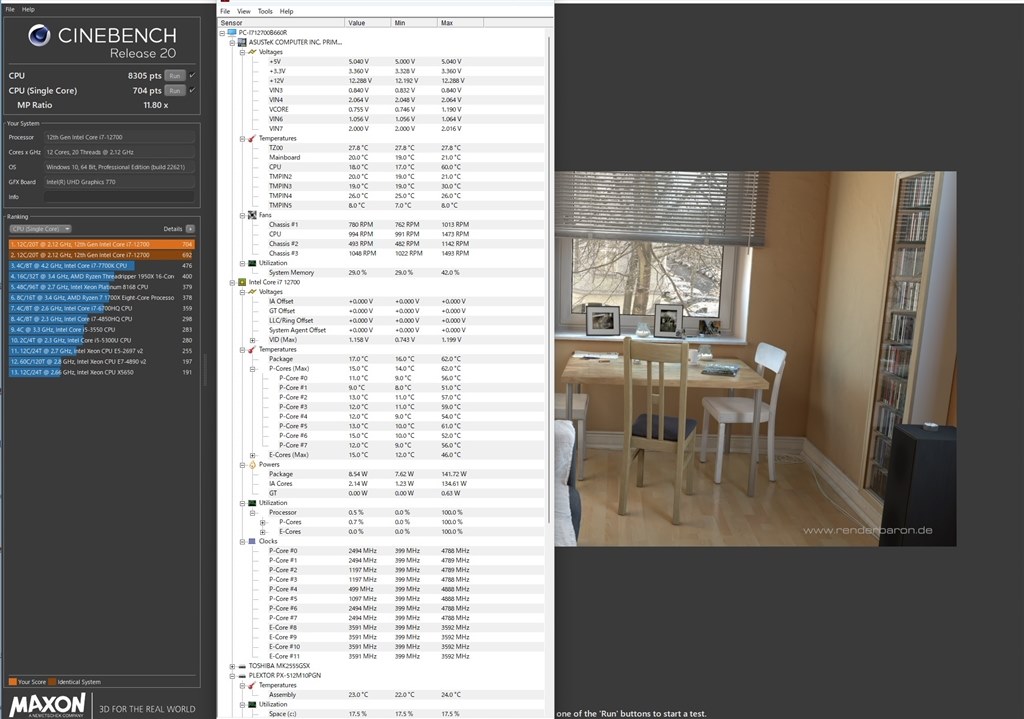Click the Clocks category icon
1024x719 pixels.
click(252, 541)
